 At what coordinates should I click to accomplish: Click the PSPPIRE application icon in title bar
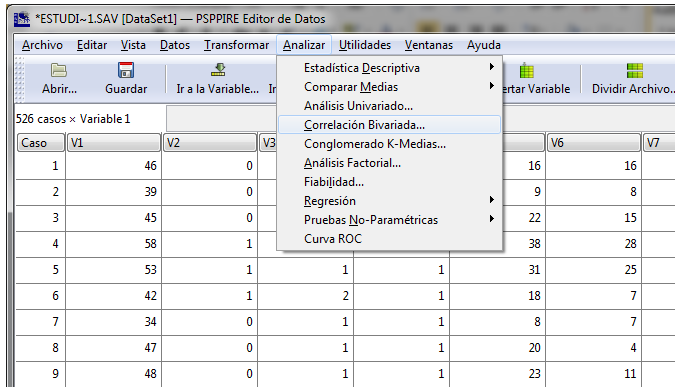click(22, 19)
